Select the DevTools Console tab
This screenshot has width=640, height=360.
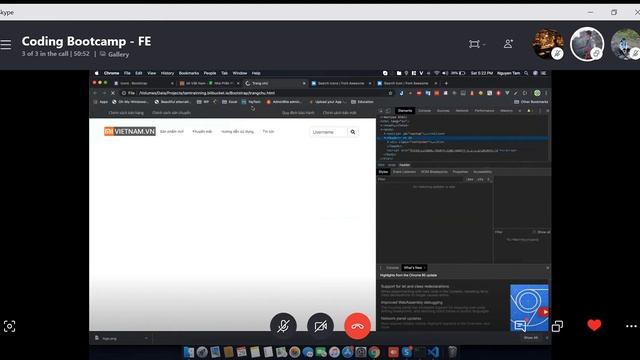click(x=424, y=111)
